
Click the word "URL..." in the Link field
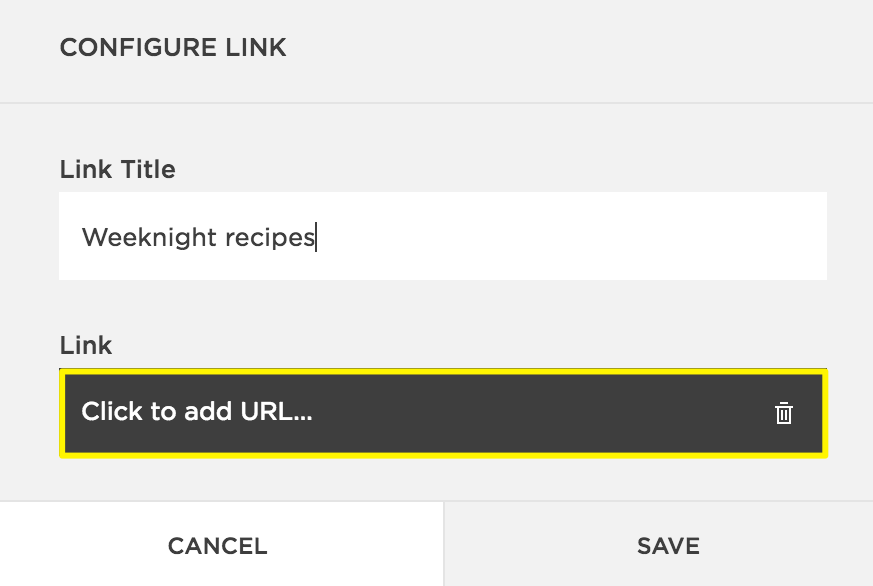(x=275, y=412)
